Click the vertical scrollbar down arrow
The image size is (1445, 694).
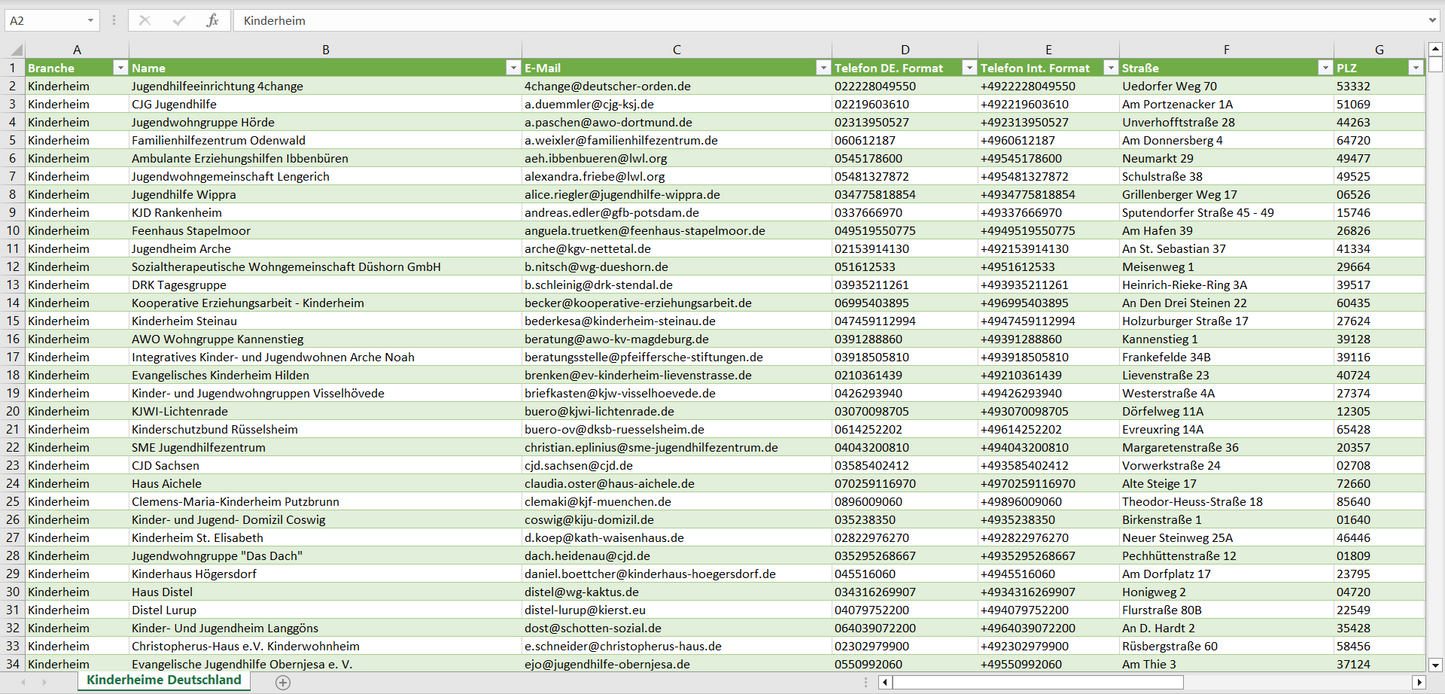[1435, 664]
